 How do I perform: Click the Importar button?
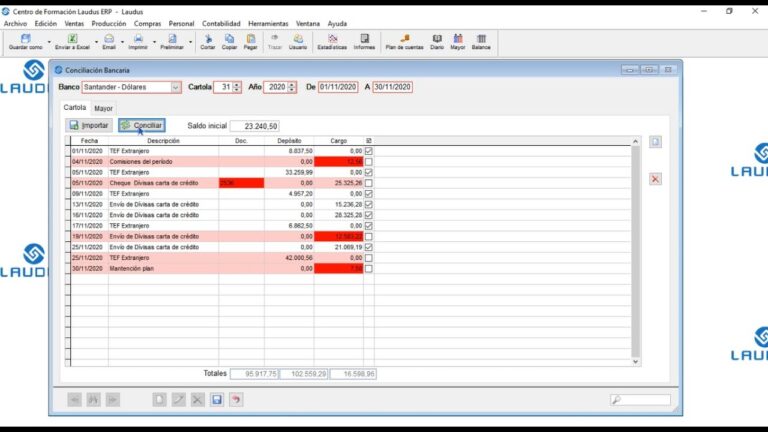[x=89, y=125]
